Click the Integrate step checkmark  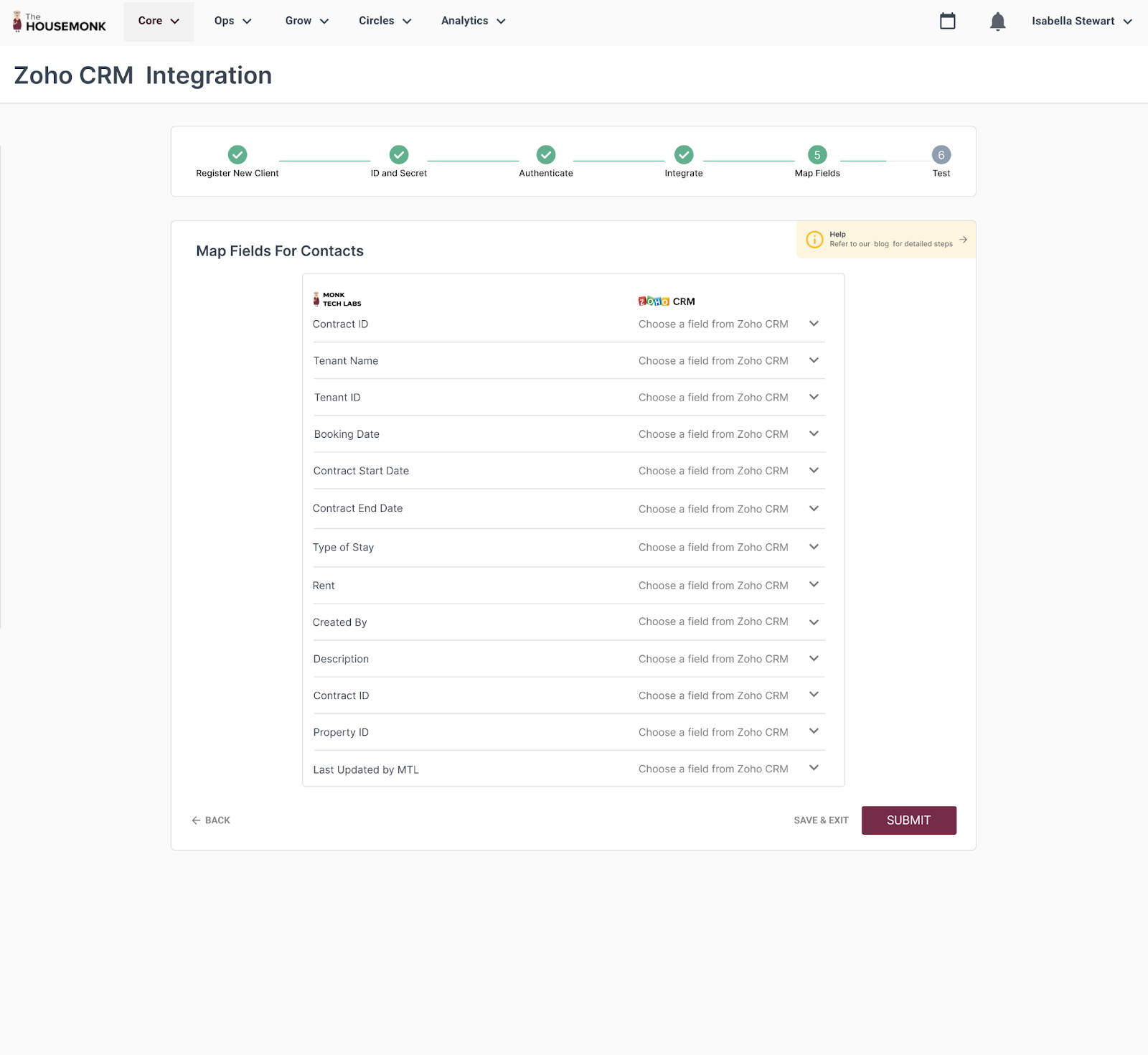[684, 154]
